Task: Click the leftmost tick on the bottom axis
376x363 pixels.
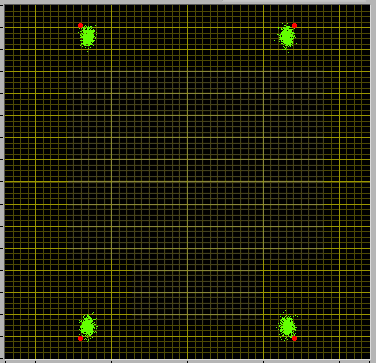Action: point(5,361)
